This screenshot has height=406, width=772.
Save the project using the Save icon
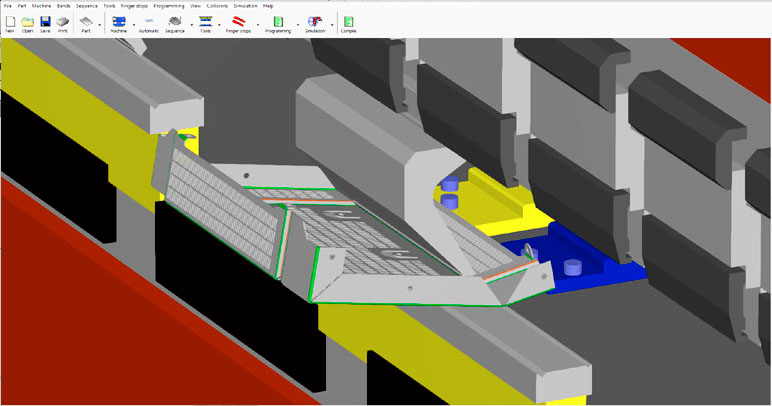(x=45, y=23)
